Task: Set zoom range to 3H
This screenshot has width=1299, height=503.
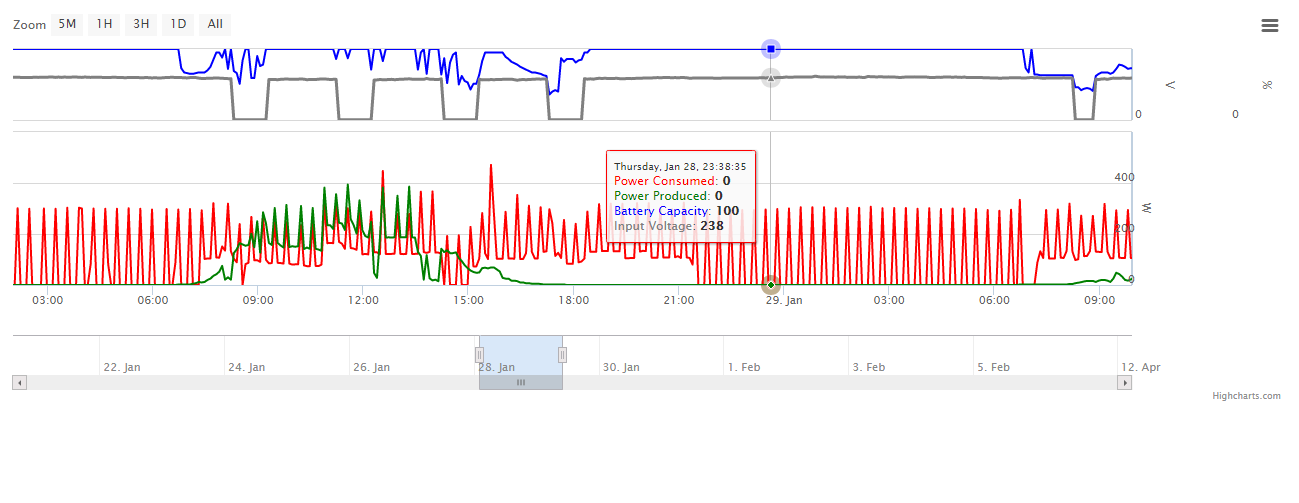Action: (141, 24)
